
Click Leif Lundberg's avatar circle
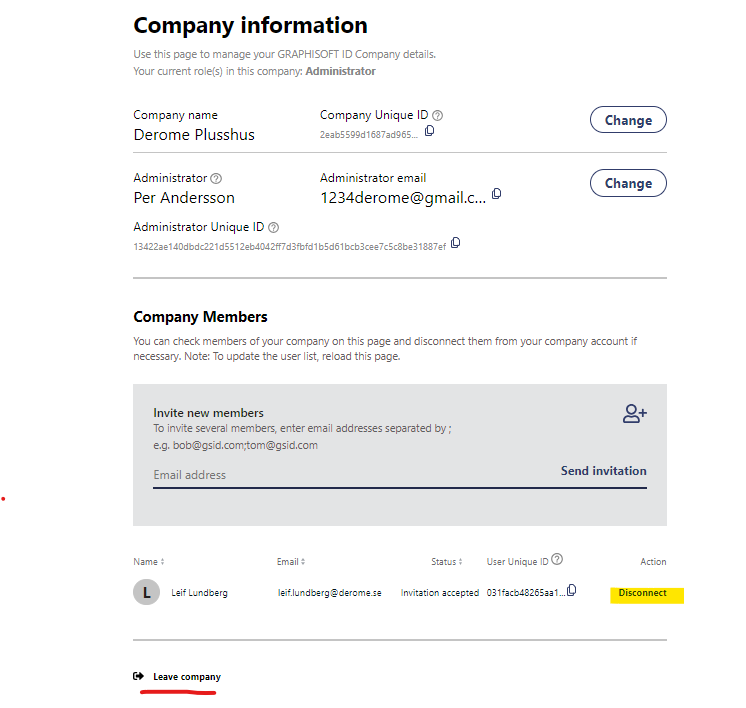point(147,593)
